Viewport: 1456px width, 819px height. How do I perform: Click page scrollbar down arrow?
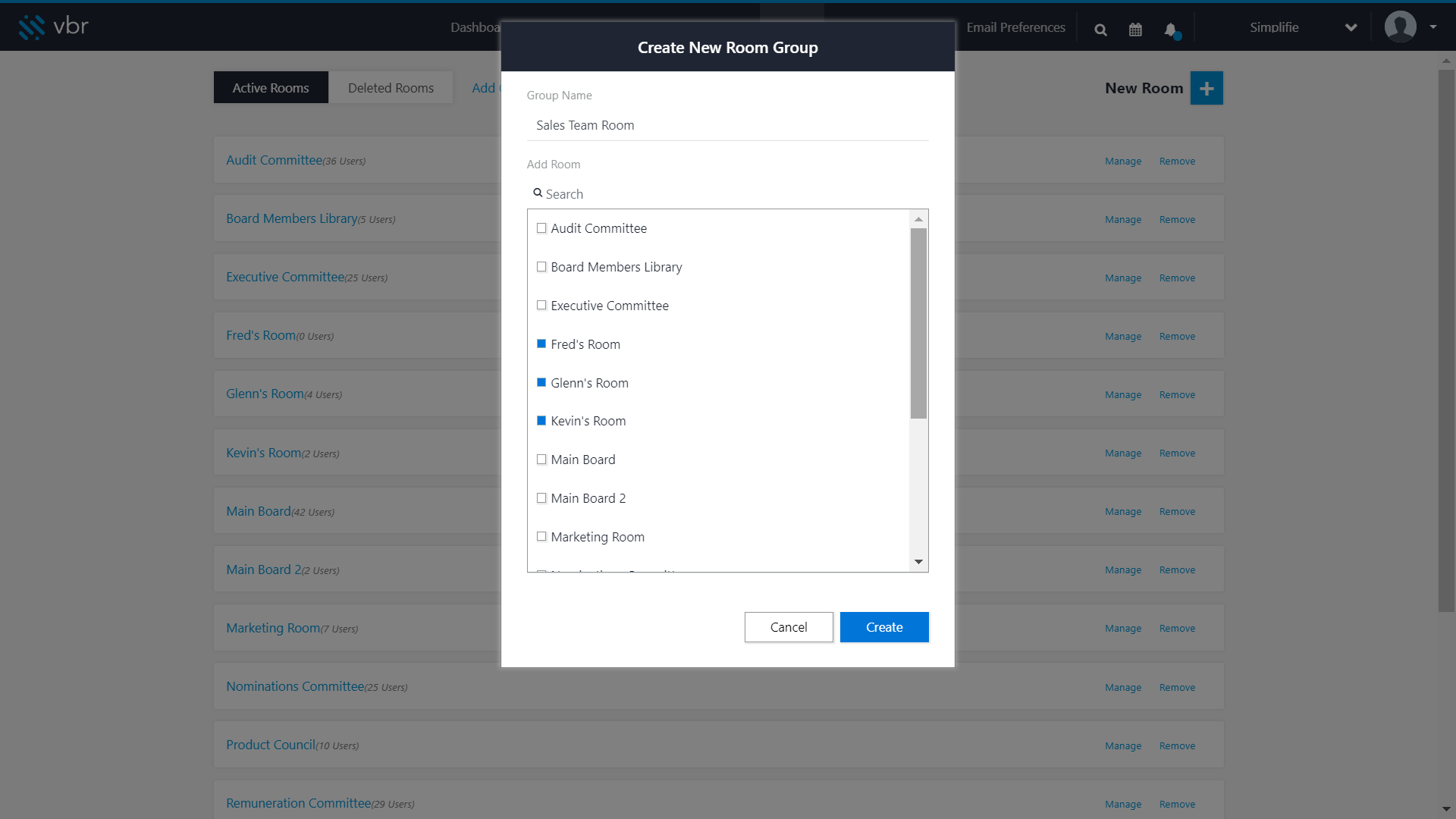pos(1446,809)
